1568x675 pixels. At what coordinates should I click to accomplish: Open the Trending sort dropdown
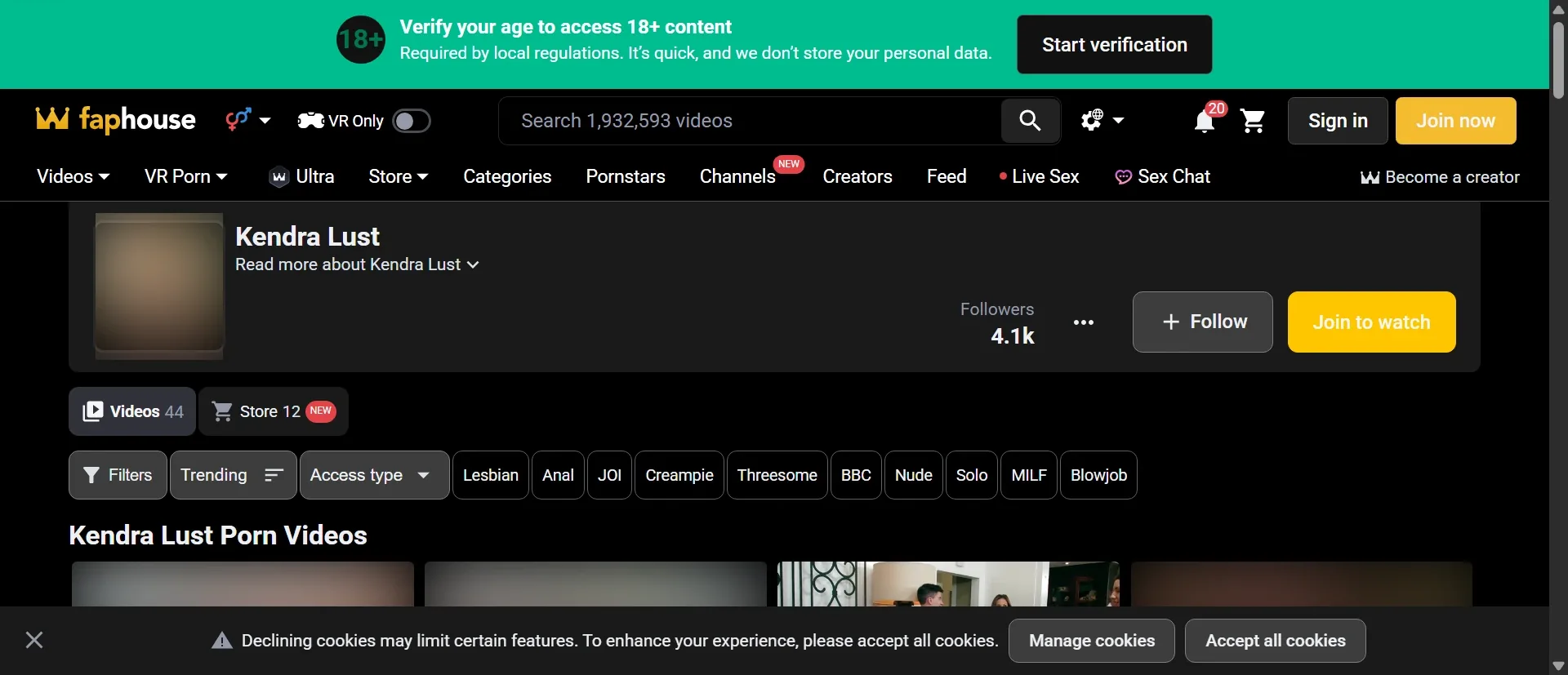(x=233, y=475)
